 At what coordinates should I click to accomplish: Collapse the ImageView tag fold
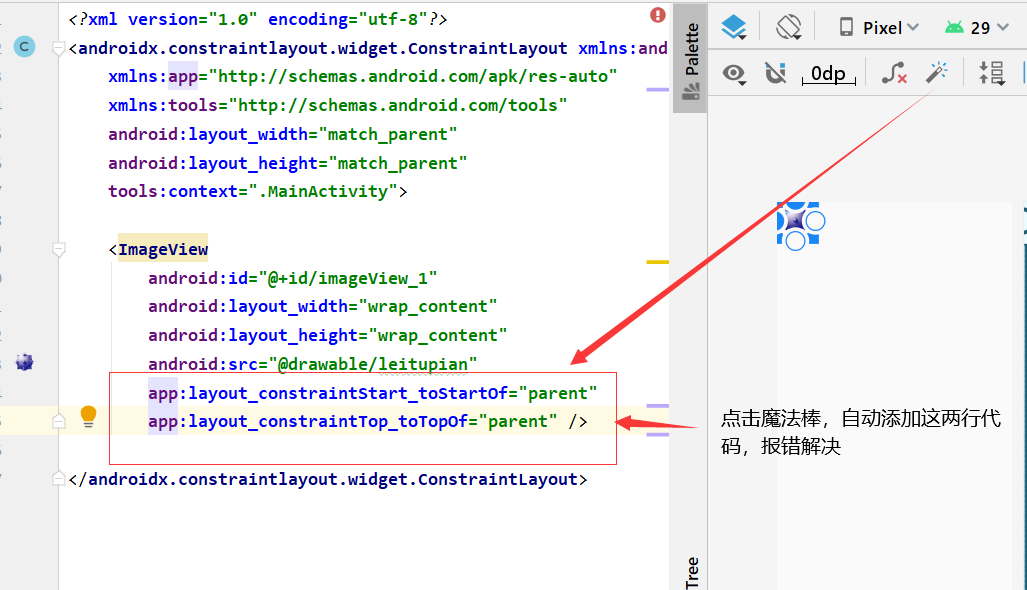[58, 249]
